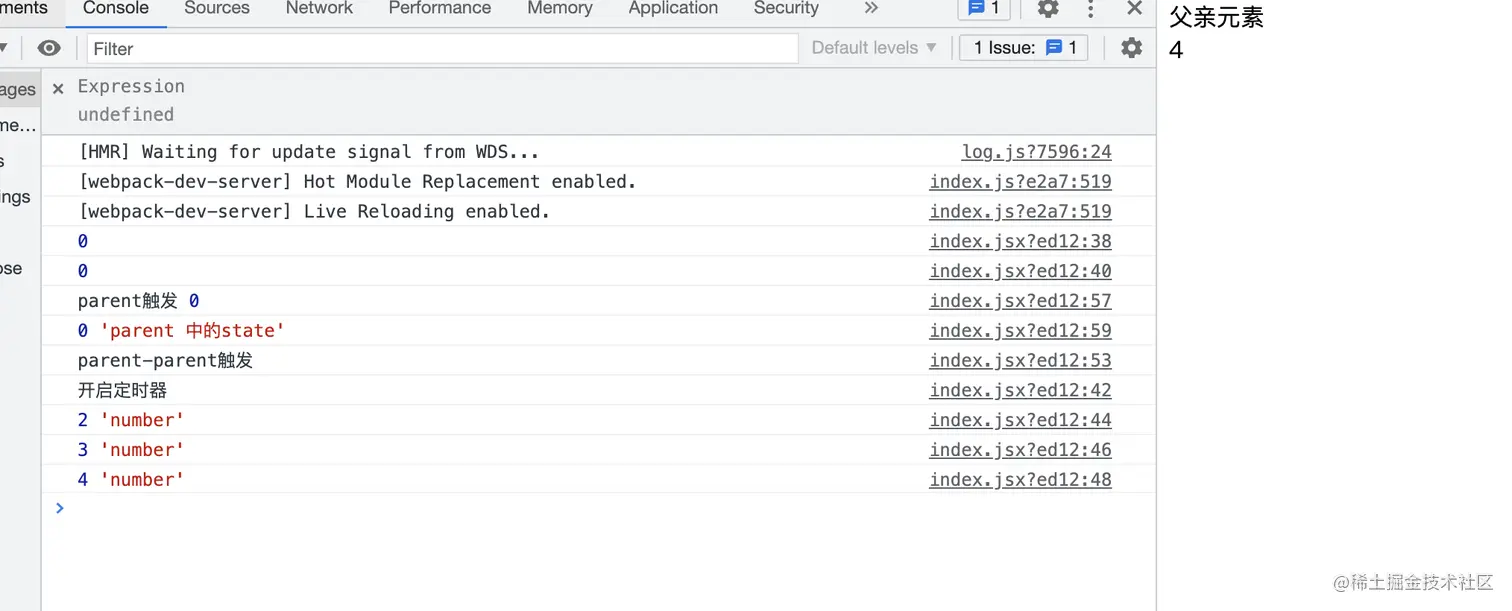
Task: Select the '[HMR] Waiting for update signal' message
Action: pyautogui.click(x=309, y=152)
